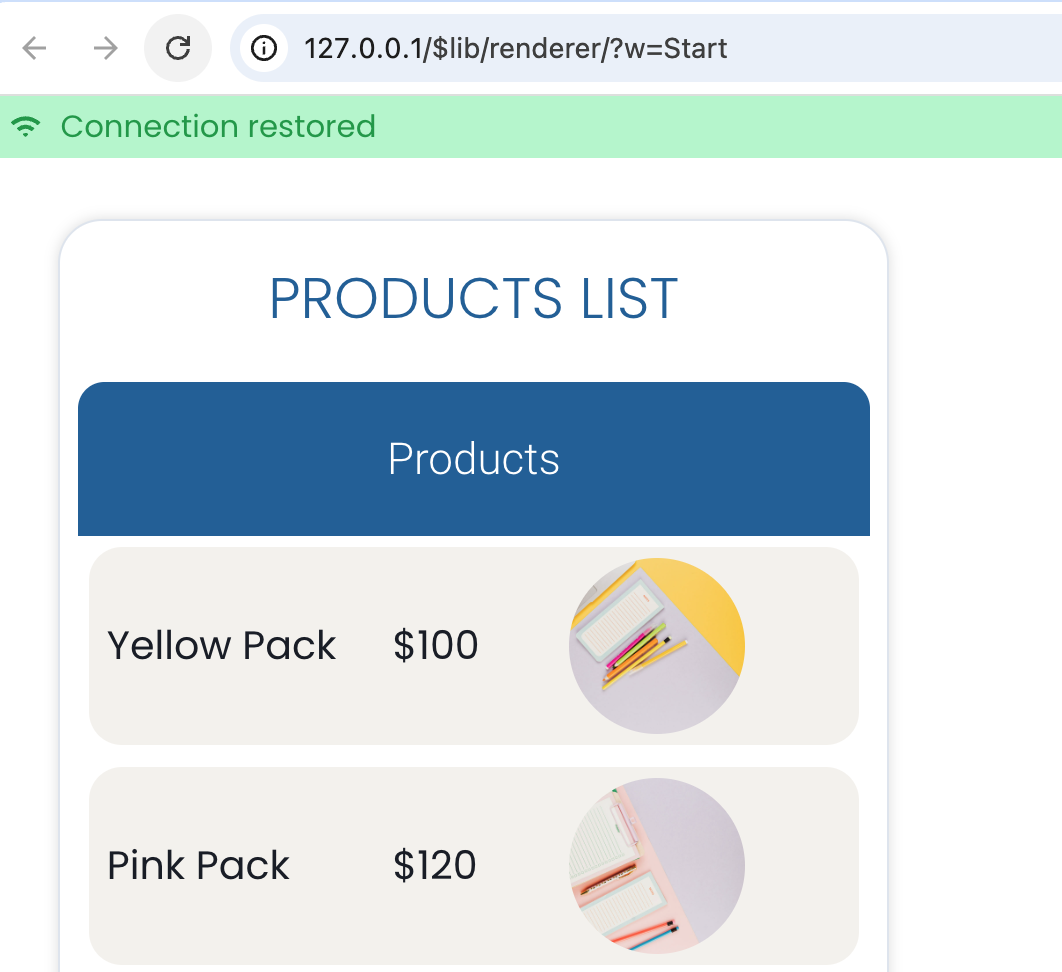Click white space left of PRODUCTS LIST title

(160, 298)
